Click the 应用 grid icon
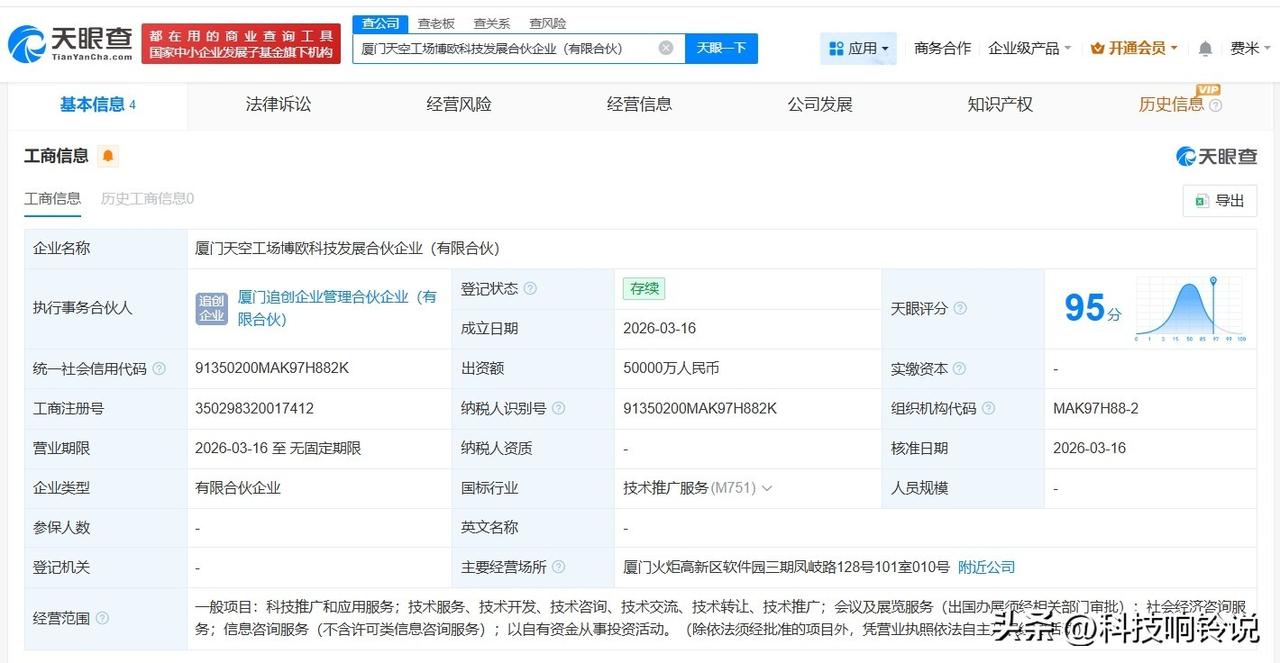1280x663 pixels. point(836,48)
